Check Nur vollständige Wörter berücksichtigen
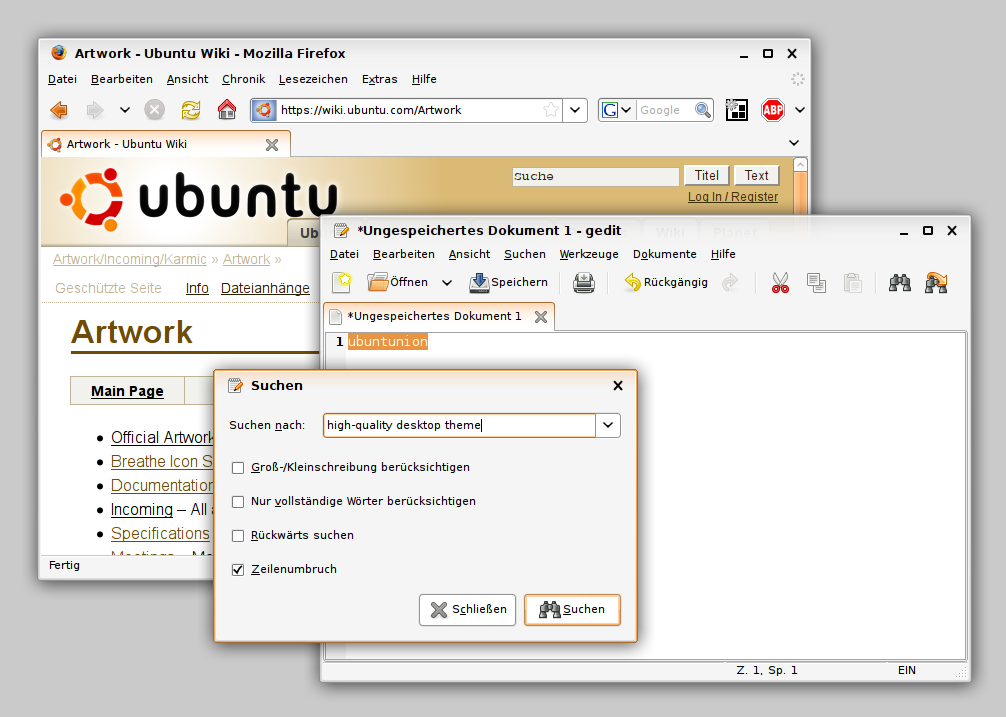Screen dimensions: 1006x717 (238, 501)
